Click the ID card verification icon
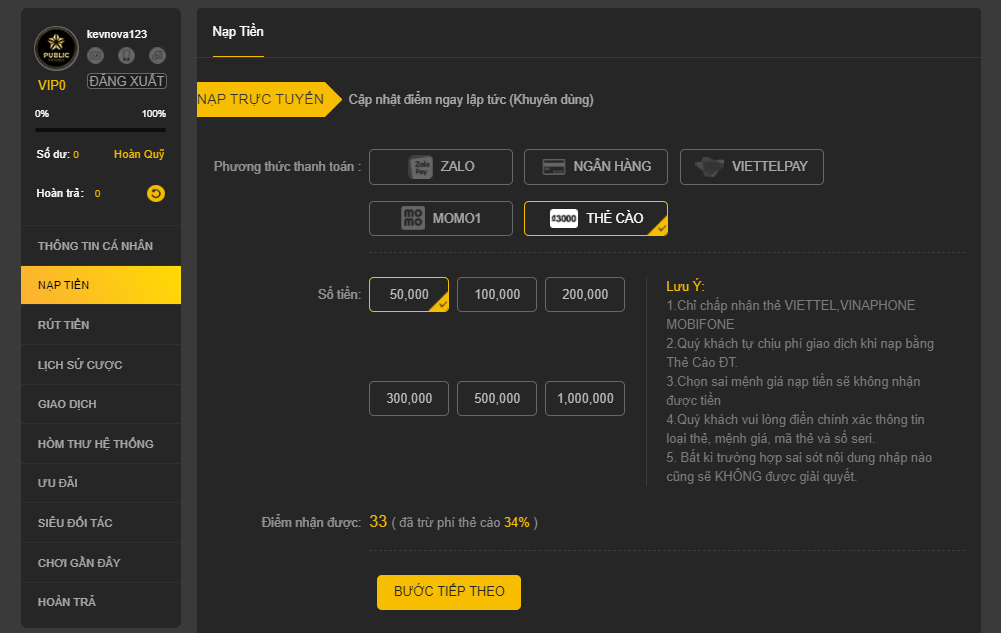This screenshot has height=633, width=1001. [96, 56]
